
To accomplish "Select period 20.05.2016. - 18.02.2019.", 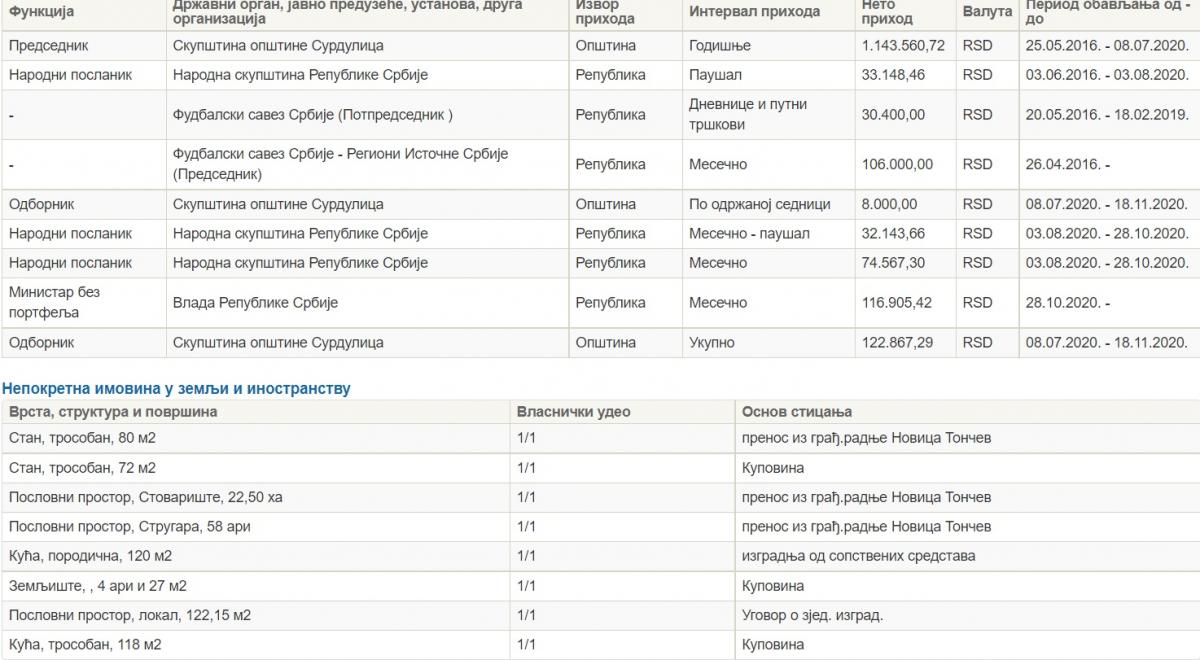I will (1106, 115).
